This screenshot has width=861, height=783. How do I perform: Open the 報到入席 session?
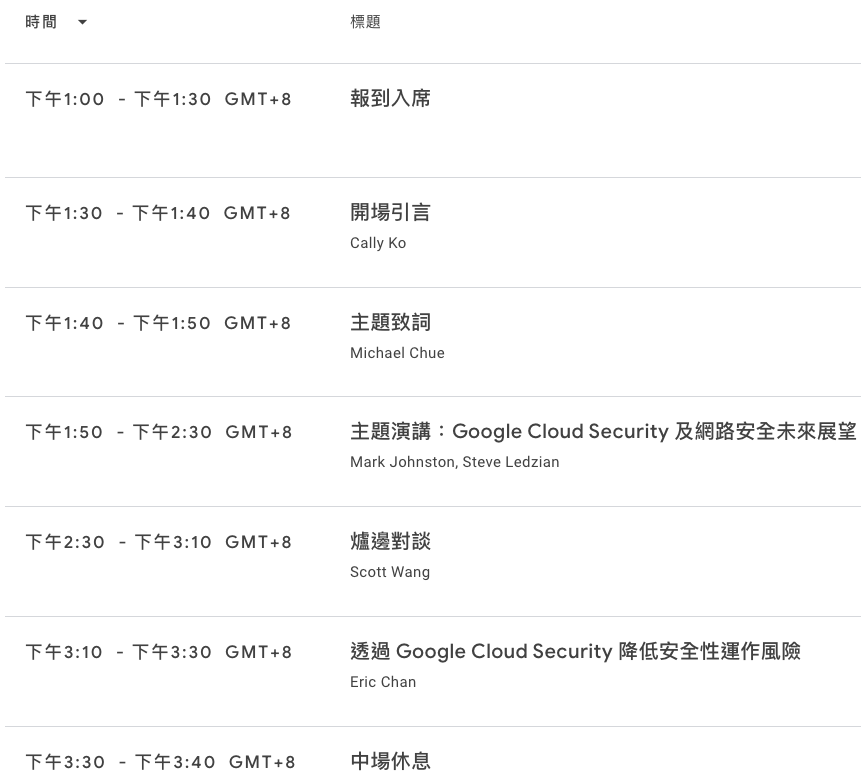(x=390, y=99)
